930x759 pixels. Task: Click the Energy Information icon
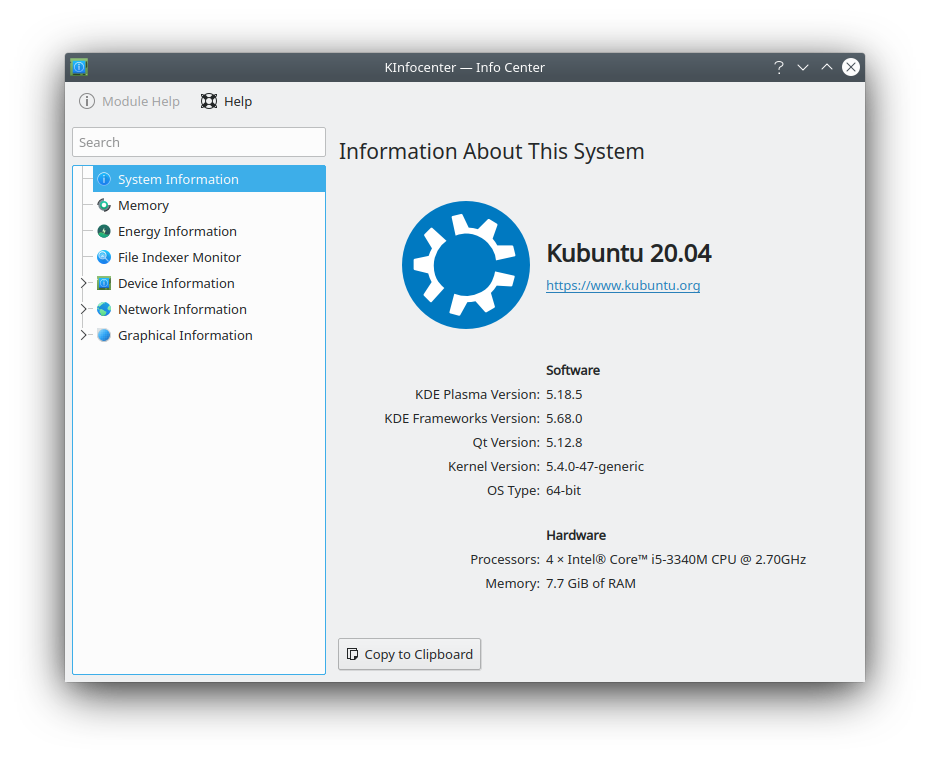click(x=104, y=231)
